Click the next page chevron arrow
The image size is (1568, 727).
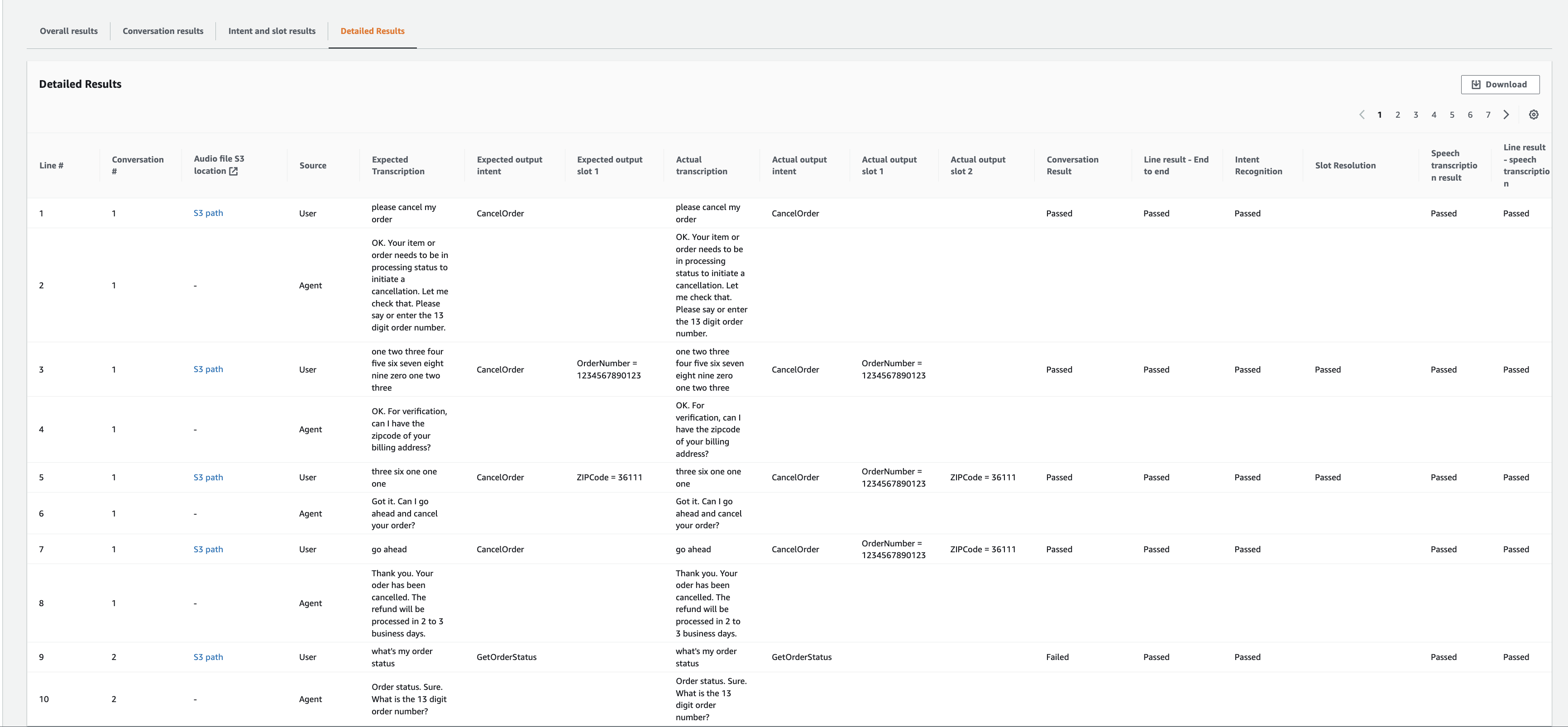[x=1506, y=115]
